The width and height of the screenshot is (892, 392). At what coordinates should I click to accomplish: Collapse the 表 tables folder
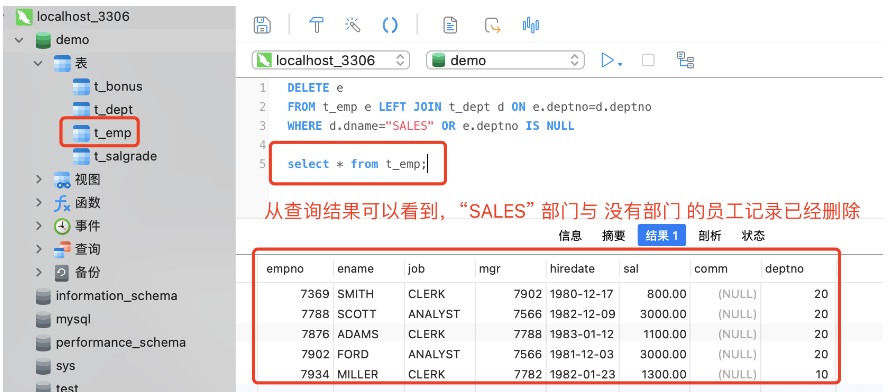point(39,63)
